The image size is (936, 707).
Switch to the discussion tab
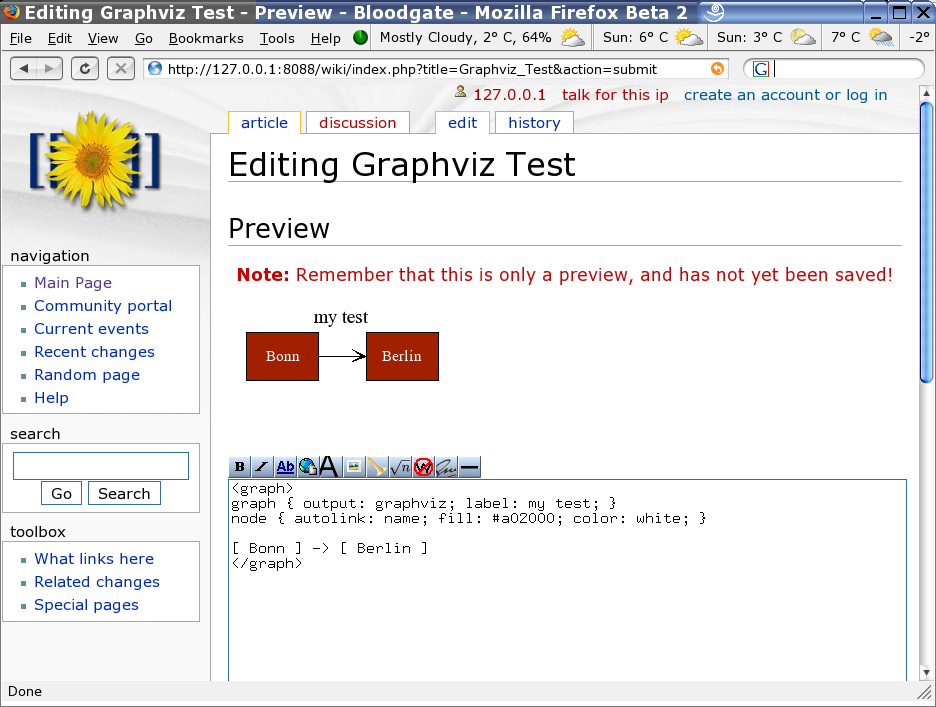(358, 123)
